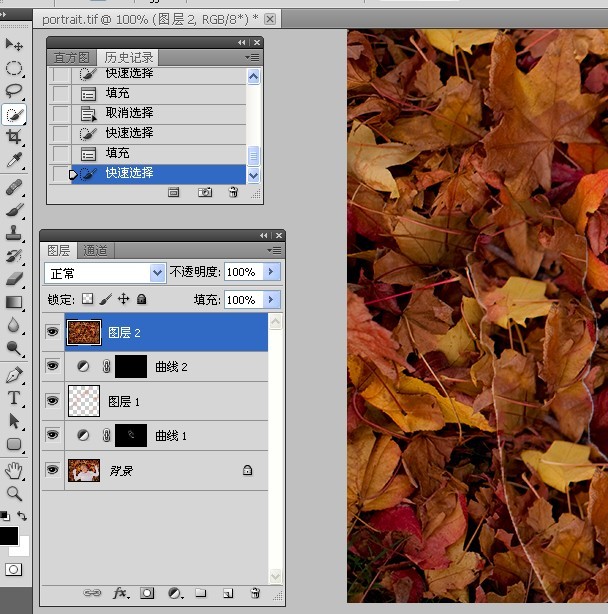Switch to the 通道 tab

95,250
